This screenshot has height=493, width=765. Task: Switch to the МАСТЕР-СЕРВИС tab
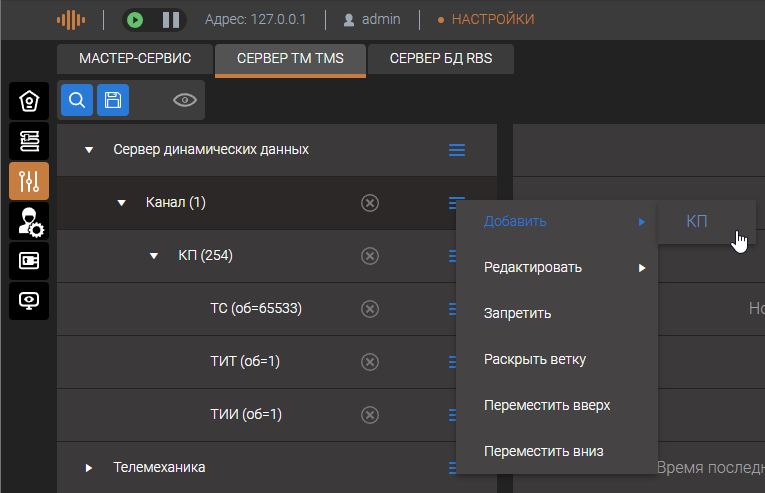pyautogui.click(x=134, y=59)
